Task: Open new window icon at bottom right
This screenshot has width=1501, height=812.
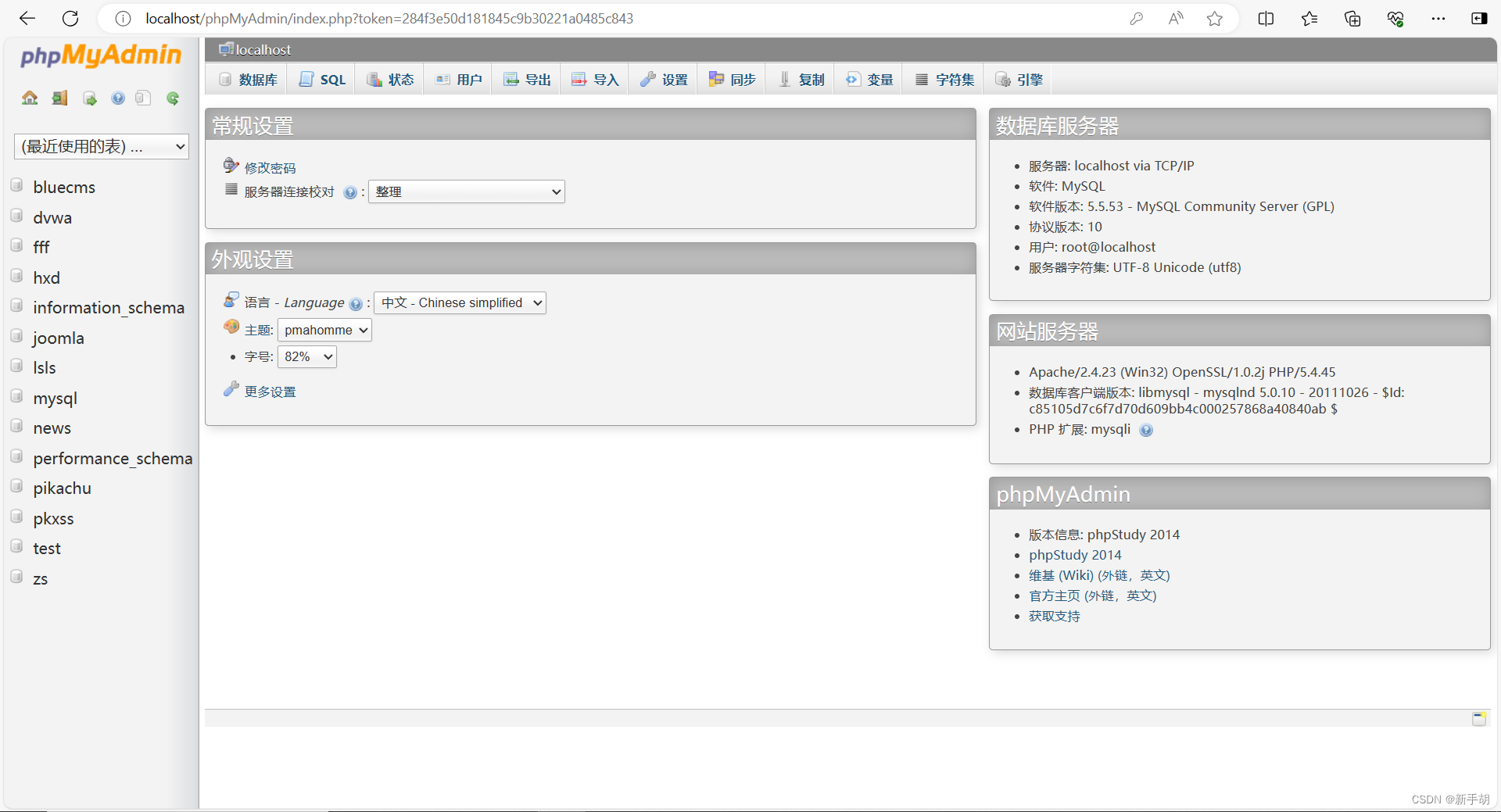Action: coord(1479,718)
